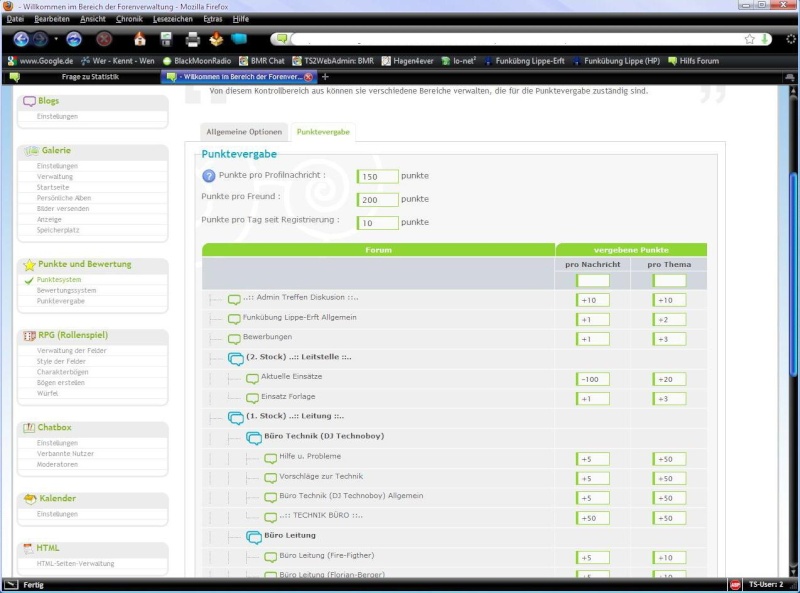Click the blank pro Nachricht header field
This screenshot has width=800, height=593.
(x=592, y=280)
